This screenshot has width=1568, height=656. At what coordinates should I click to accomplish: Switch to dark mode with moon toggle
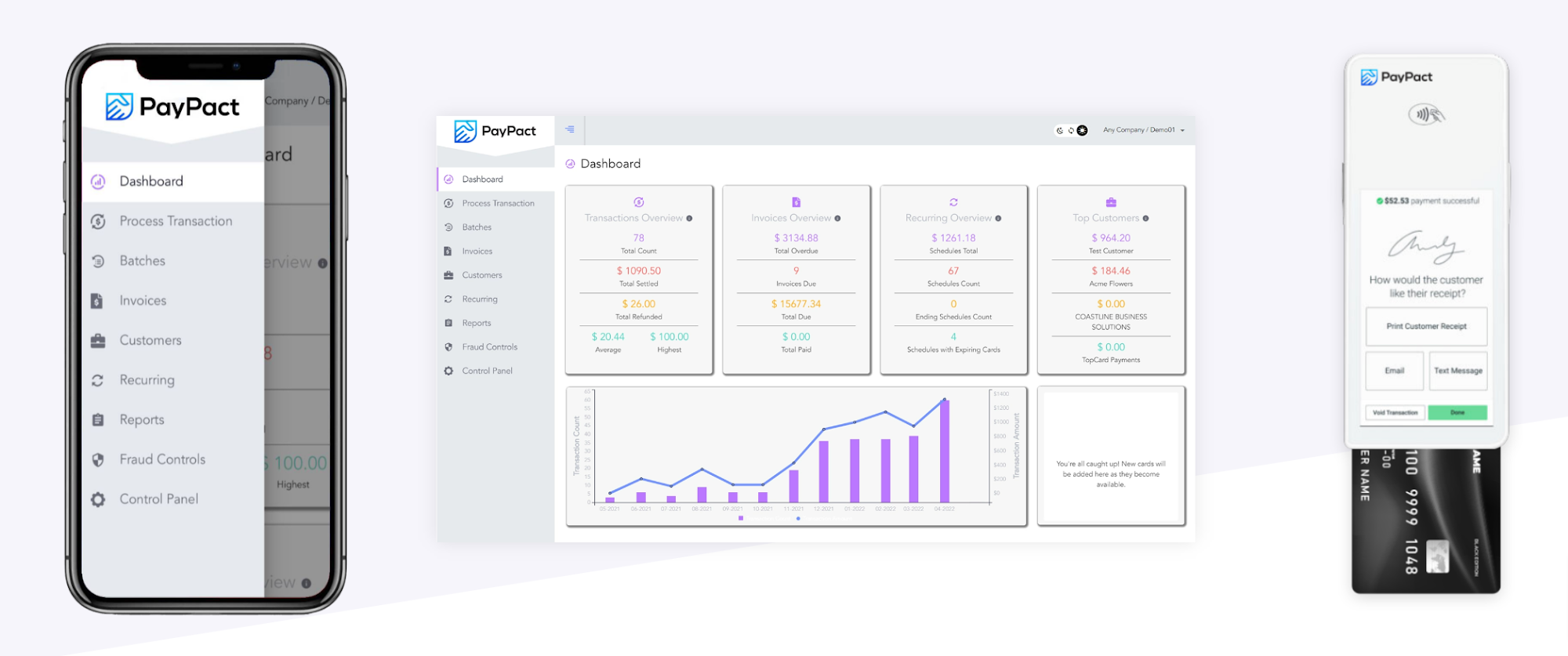1060,130
